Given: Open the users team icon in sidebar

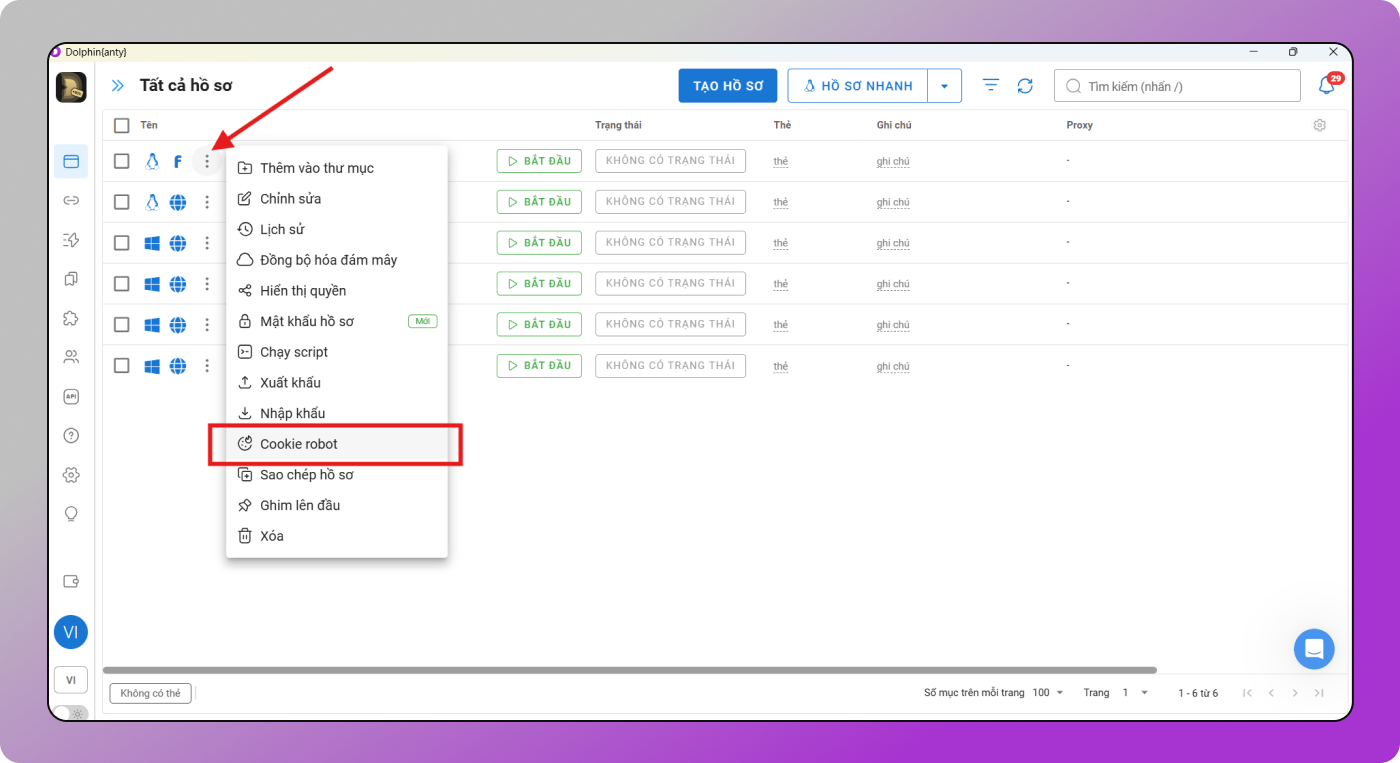Looking at the screenshot, I should (71, 357).
